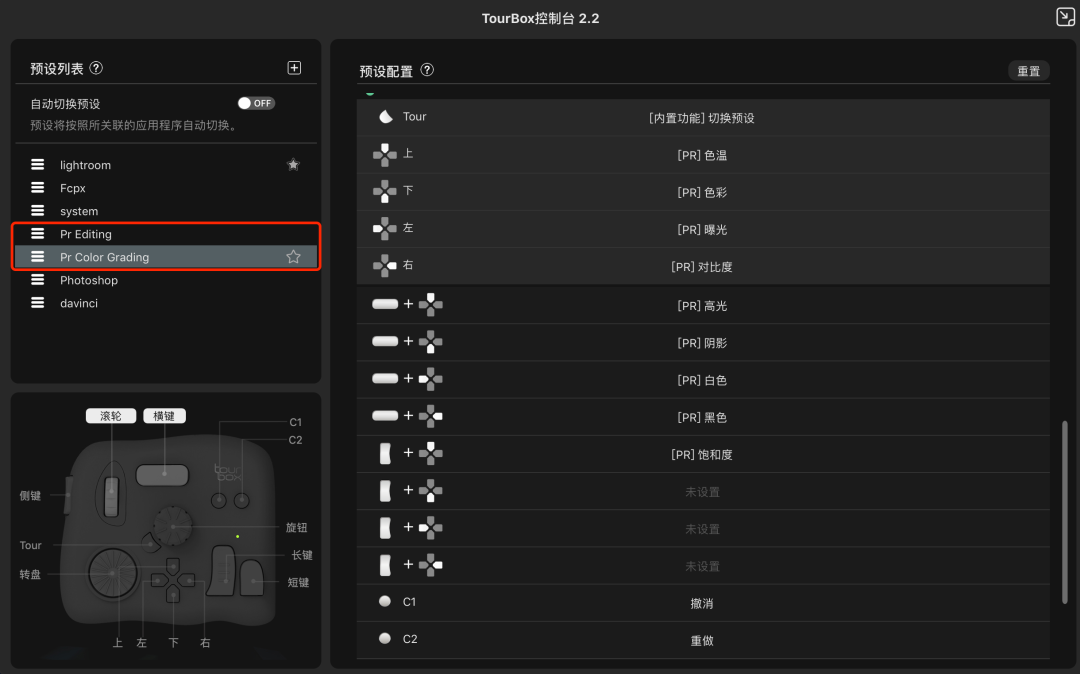
Task: Open the D-pad up setting [PR] 色温
Action: 702,156
